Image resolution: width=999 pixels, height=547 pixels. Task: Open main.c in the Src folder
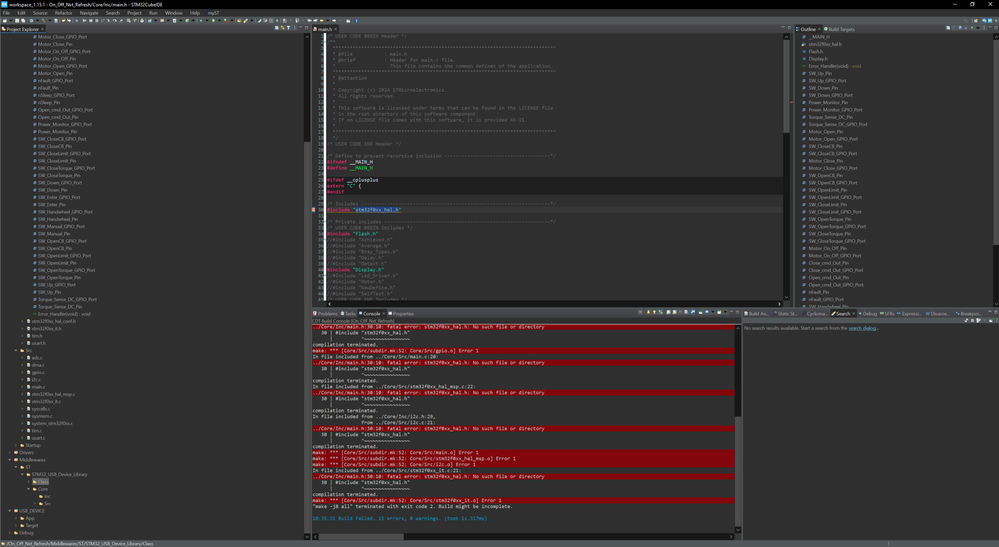(37, 387)
